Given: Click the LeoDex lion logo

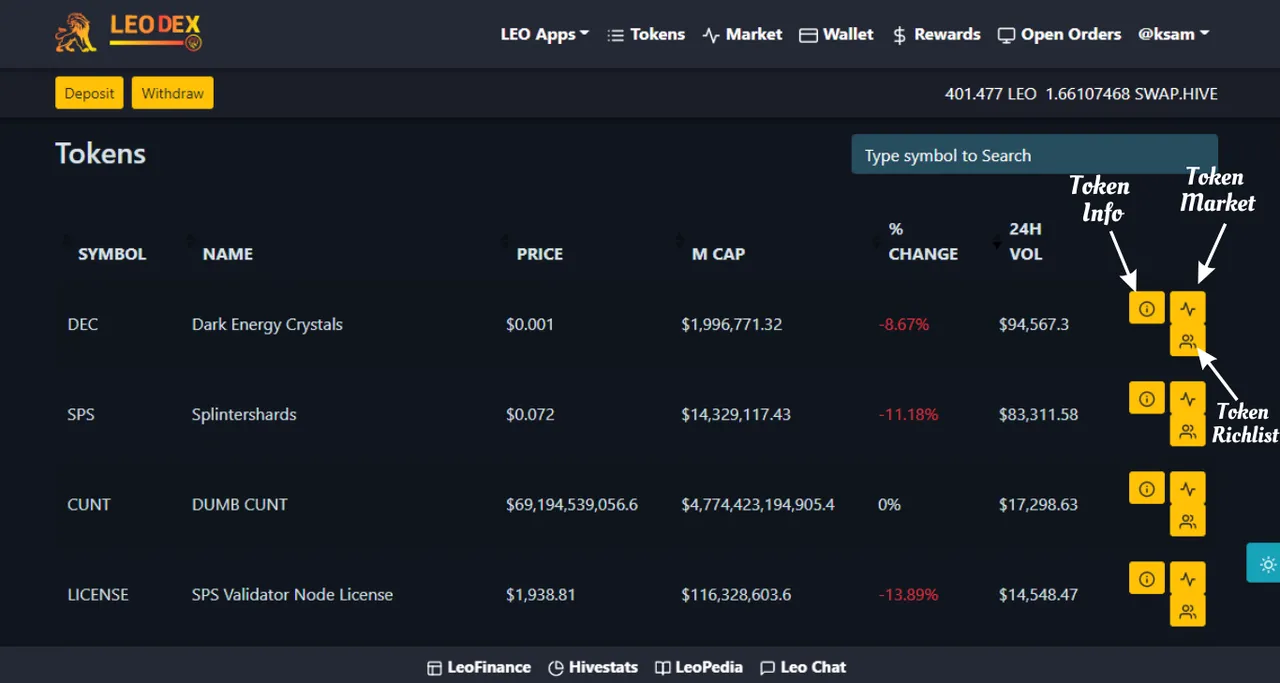Looking at the screenshot, I should tap(129, 32).
